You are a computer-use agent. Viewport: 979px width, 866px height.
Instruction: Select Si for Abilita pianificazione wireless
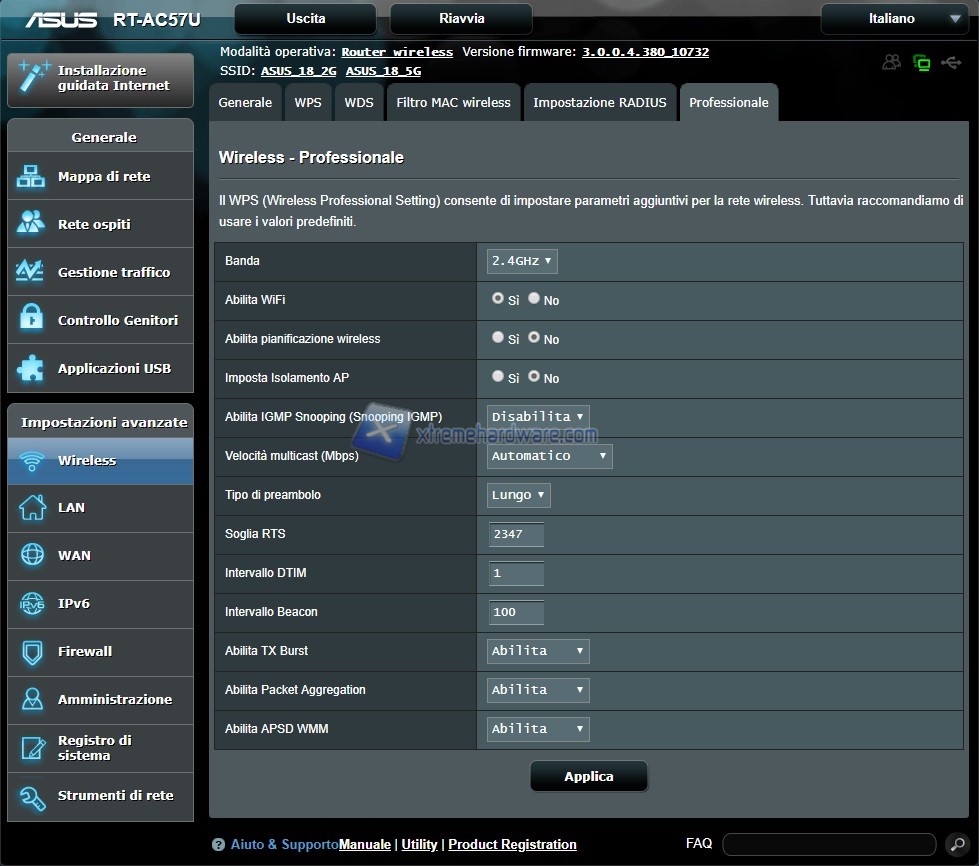point(498,338)
